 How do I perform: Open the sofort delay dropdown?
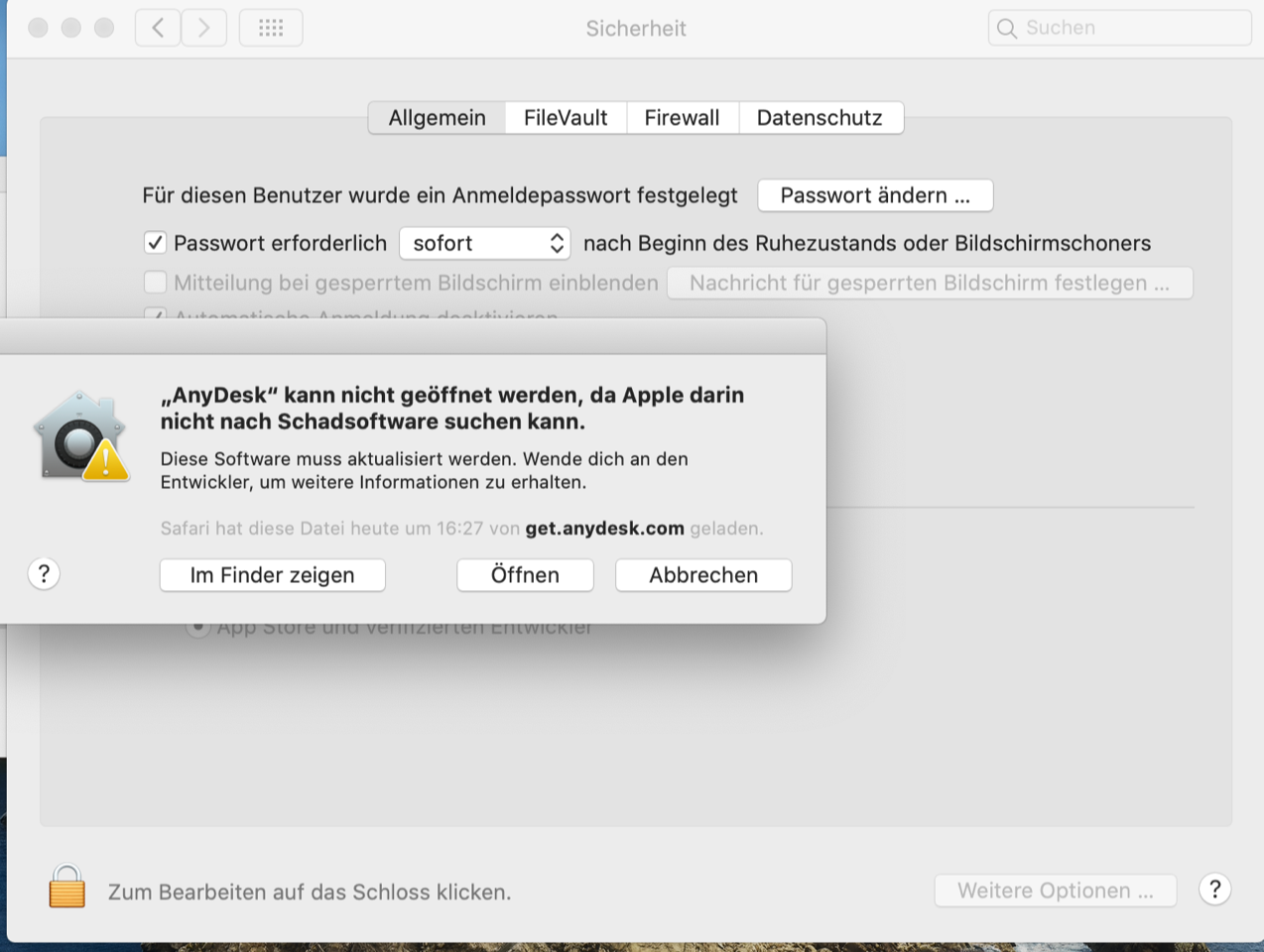485,243
